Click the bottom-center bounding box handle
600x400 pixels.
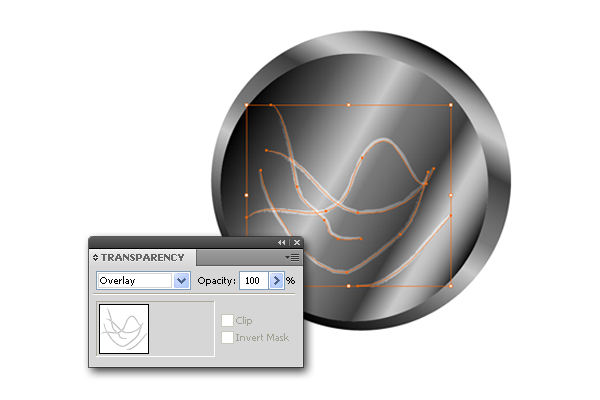pyautogui.click(x=349, y=286)
